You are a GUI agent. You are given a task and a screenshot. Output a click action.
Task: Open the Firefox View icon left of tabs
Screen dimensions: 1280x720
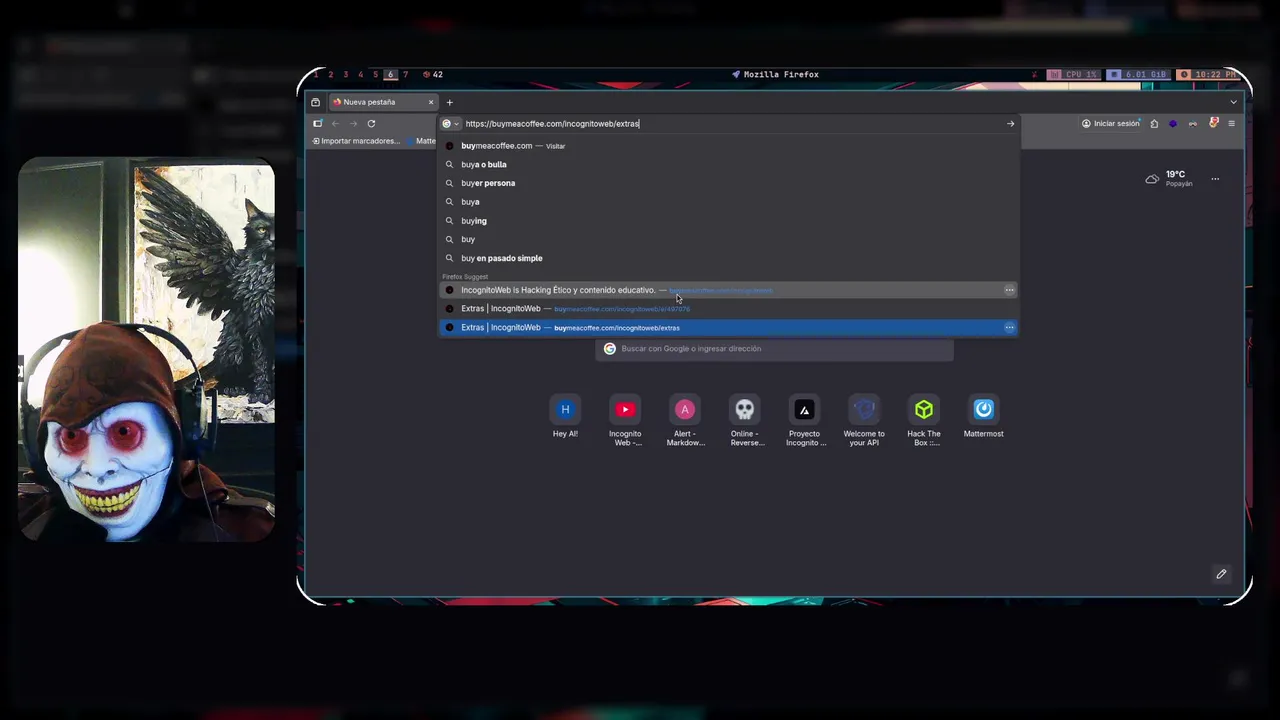point(315,102)
